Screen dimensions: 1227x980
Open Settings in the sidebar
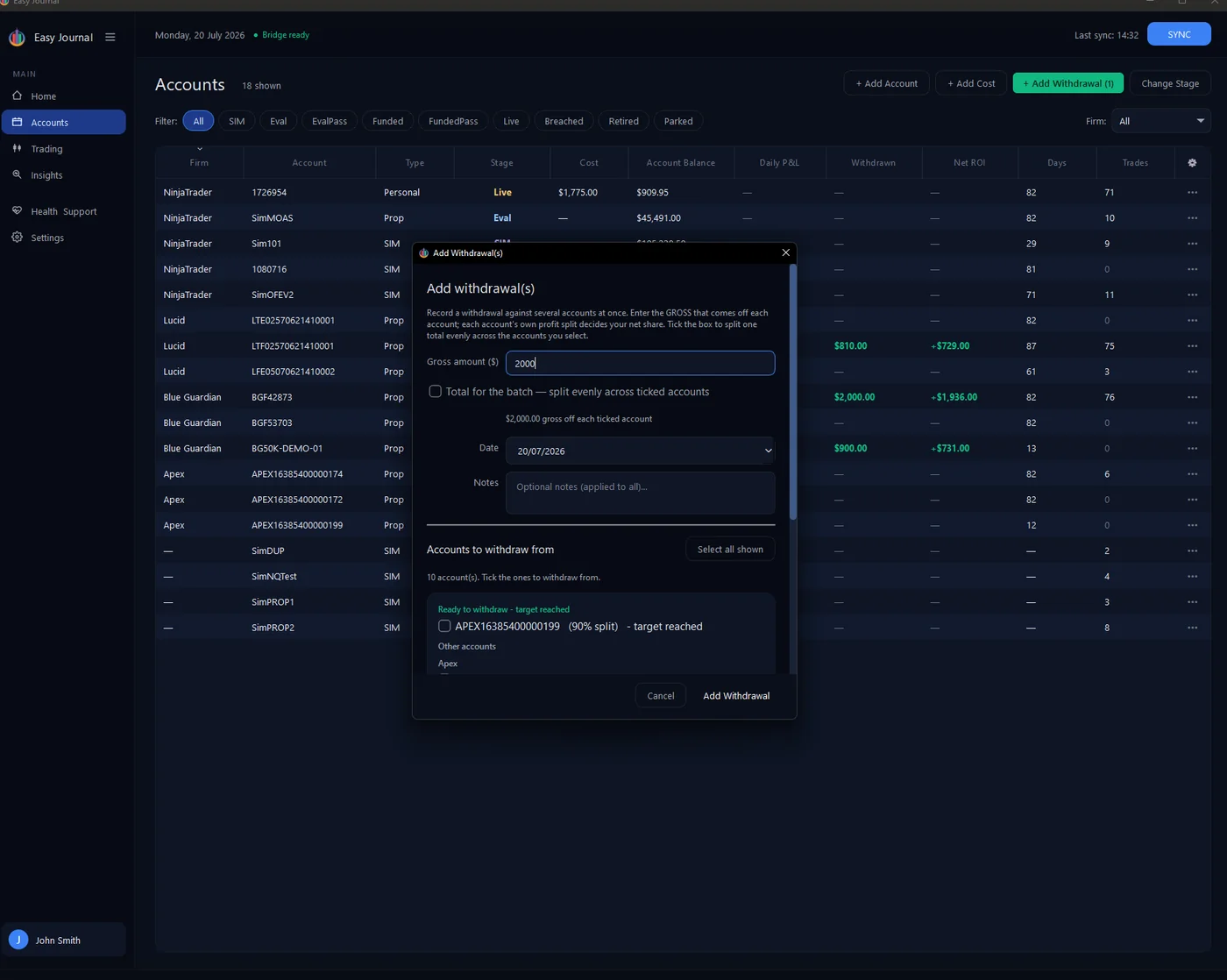click(63, 238)
